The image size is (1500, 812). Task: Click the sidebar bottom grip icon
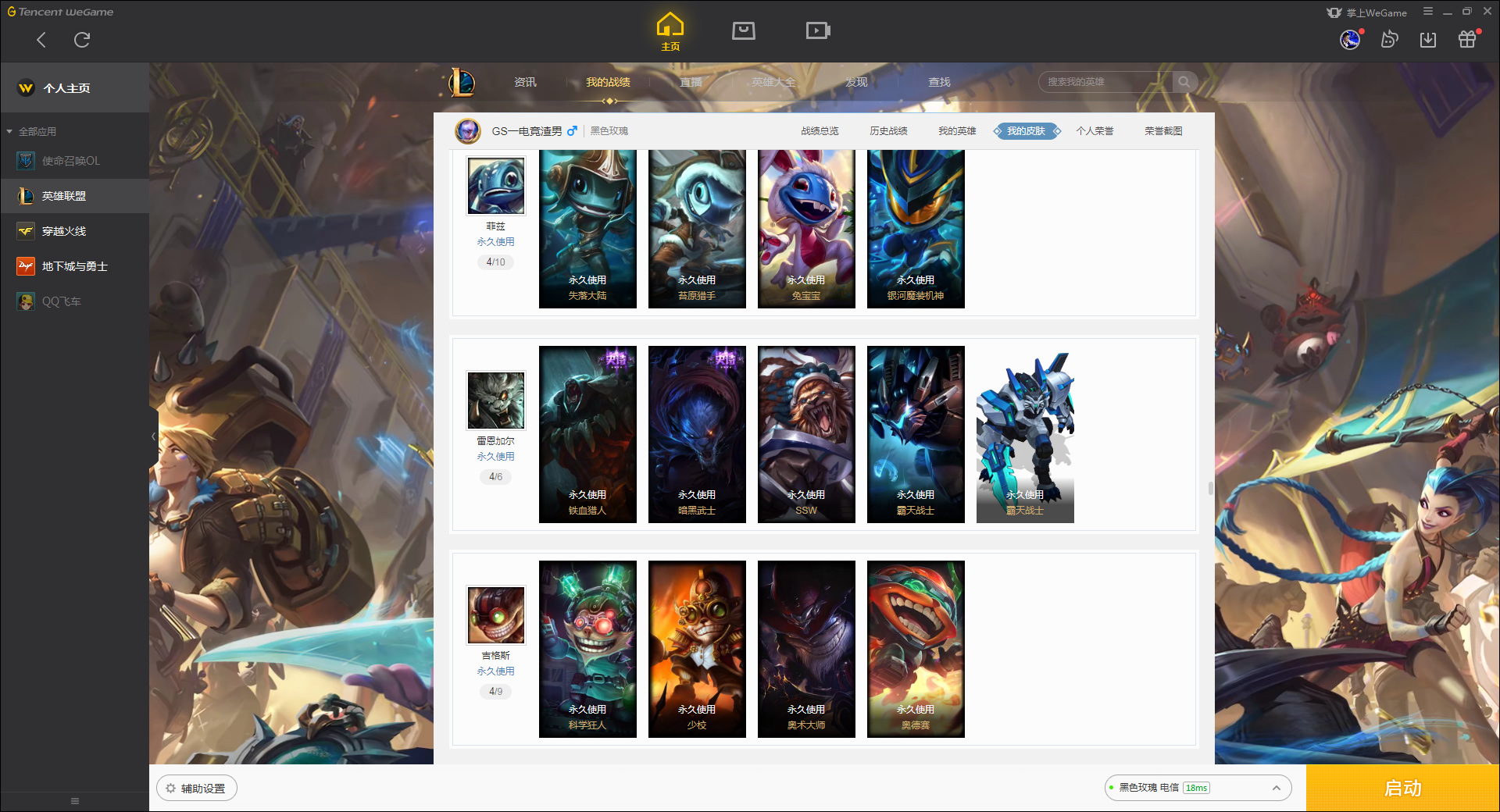point(75,801)
